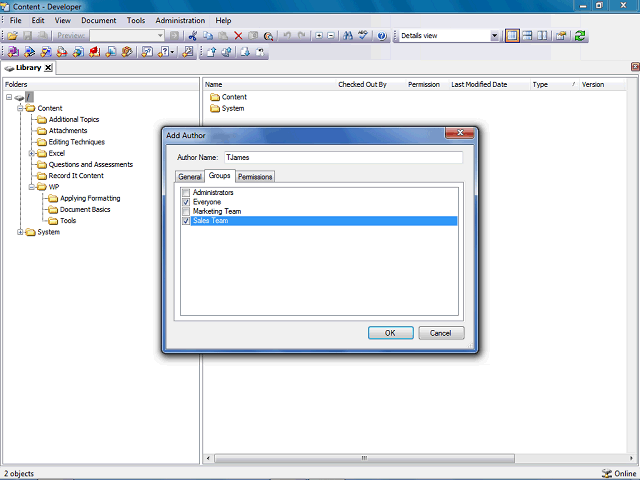Click the red book new glossary icon
The height and width of the screenshot is (480, 640).
point(95,52)
